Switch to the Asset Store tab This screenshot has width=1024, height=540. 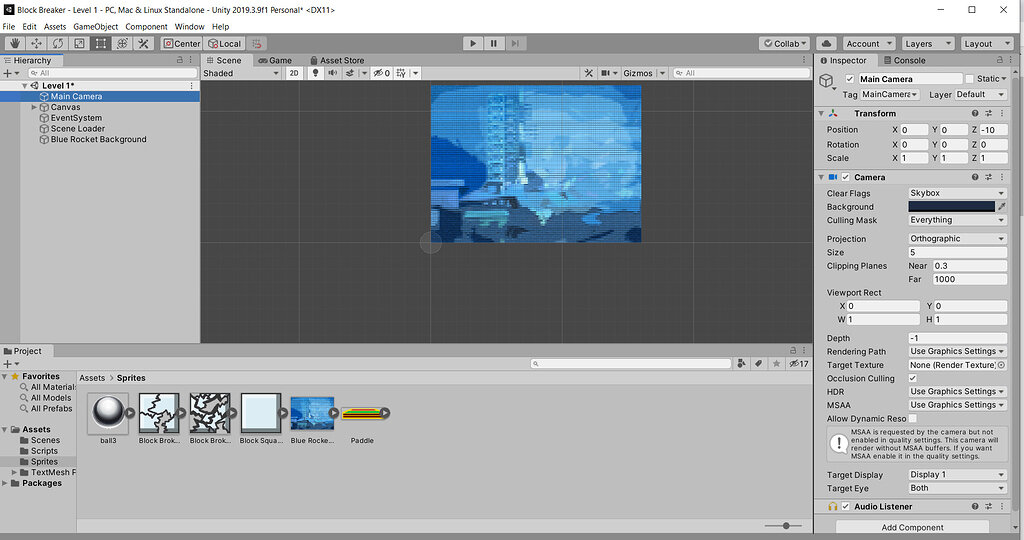pos(337,60)
